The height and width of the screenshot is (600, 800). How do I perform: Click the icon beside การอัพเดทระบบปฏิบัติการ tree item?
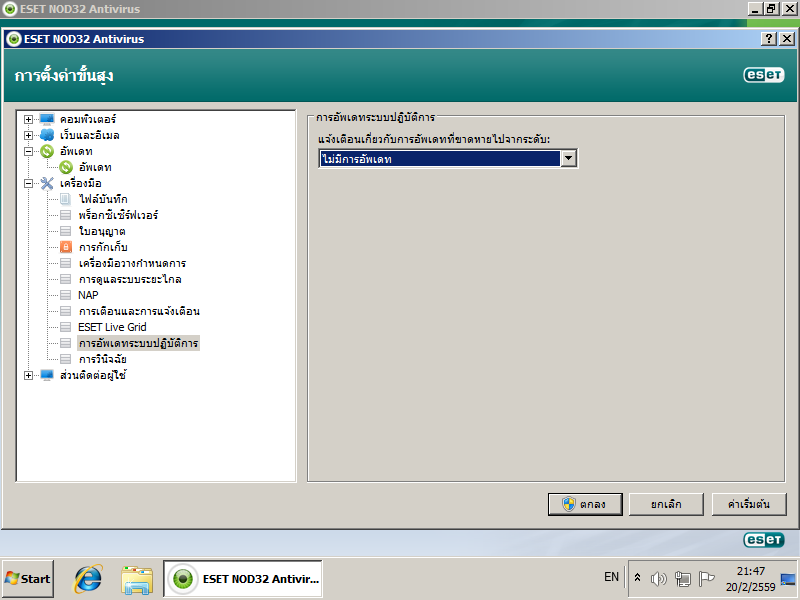(65, 343)
